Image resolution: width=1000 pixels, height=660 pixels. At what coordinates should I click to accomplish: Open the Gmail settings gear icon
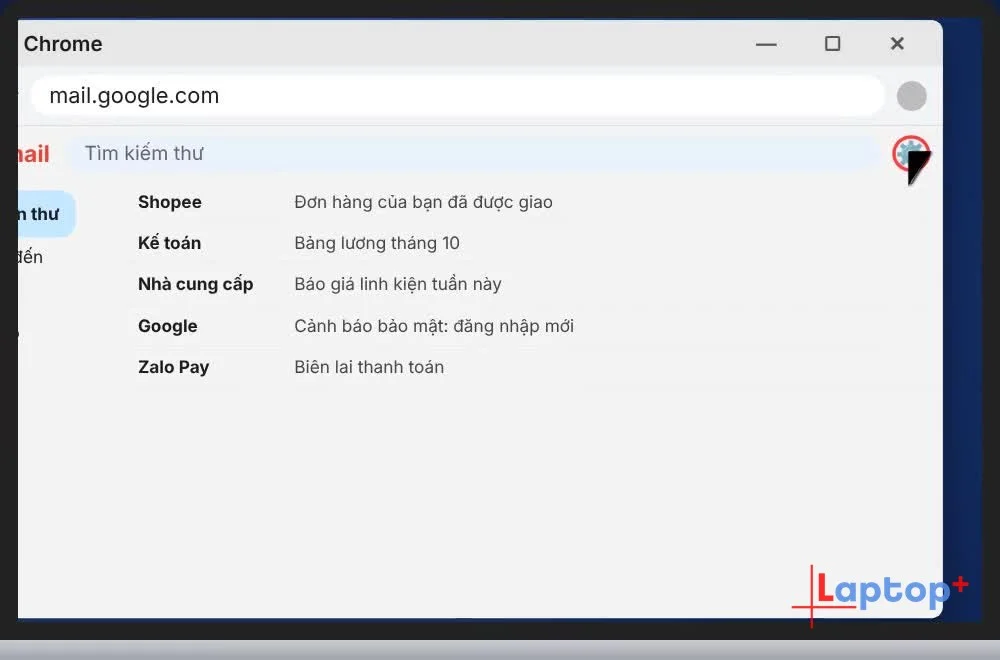click(x=910, y=153)
